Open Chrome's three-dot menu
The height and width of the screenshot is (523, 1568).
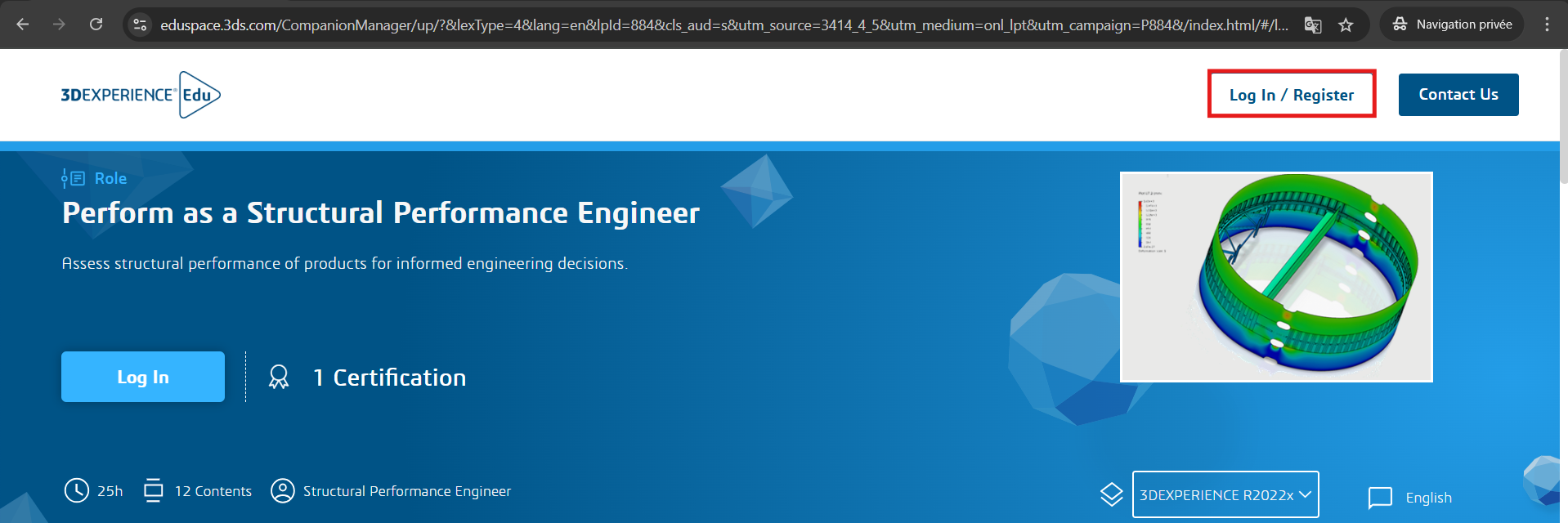(x=1547, y=25)
